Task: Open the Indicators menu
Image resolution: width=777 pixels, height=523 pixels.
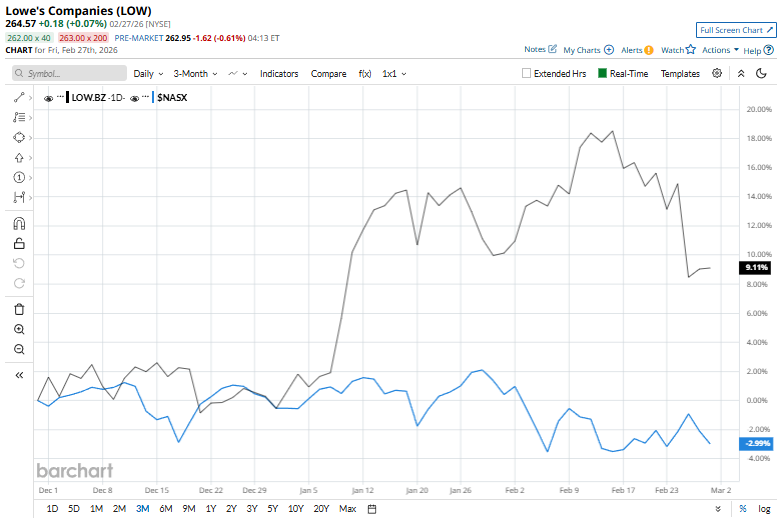Action: click(x=279, y=73)
